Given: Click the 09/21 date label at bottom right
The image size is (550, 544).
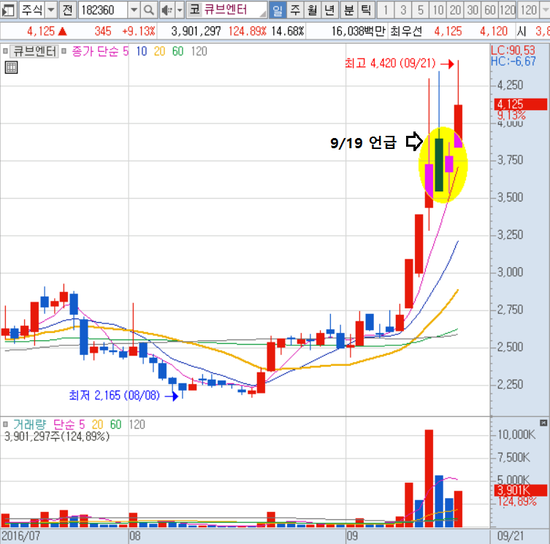Looking at the screenshot, I should (x=510, y=537).
